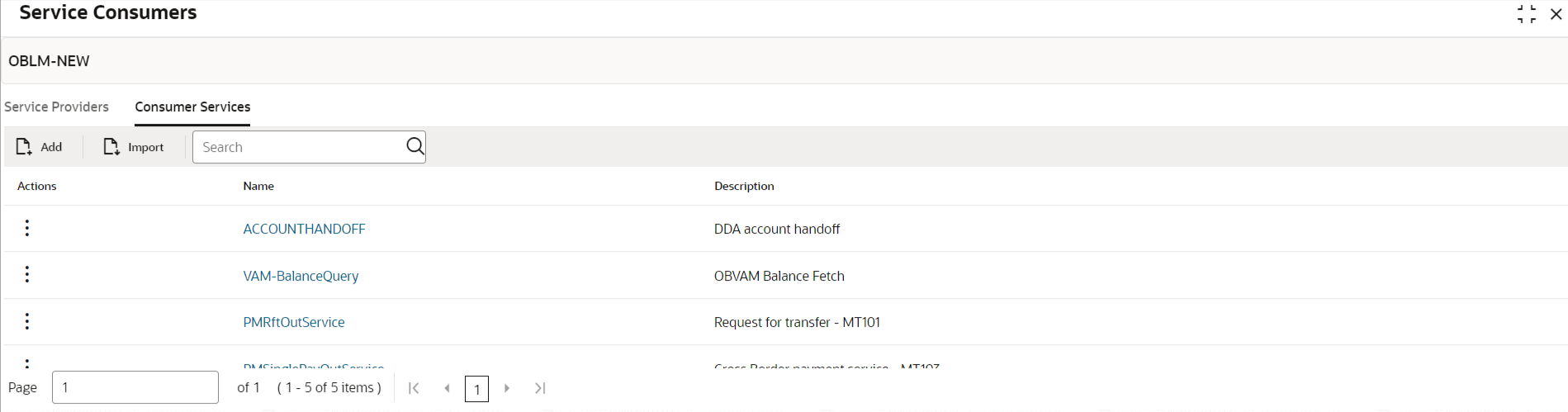
Task: Open actions menu for PMRftOutService row
Action: tap(27, 321)
